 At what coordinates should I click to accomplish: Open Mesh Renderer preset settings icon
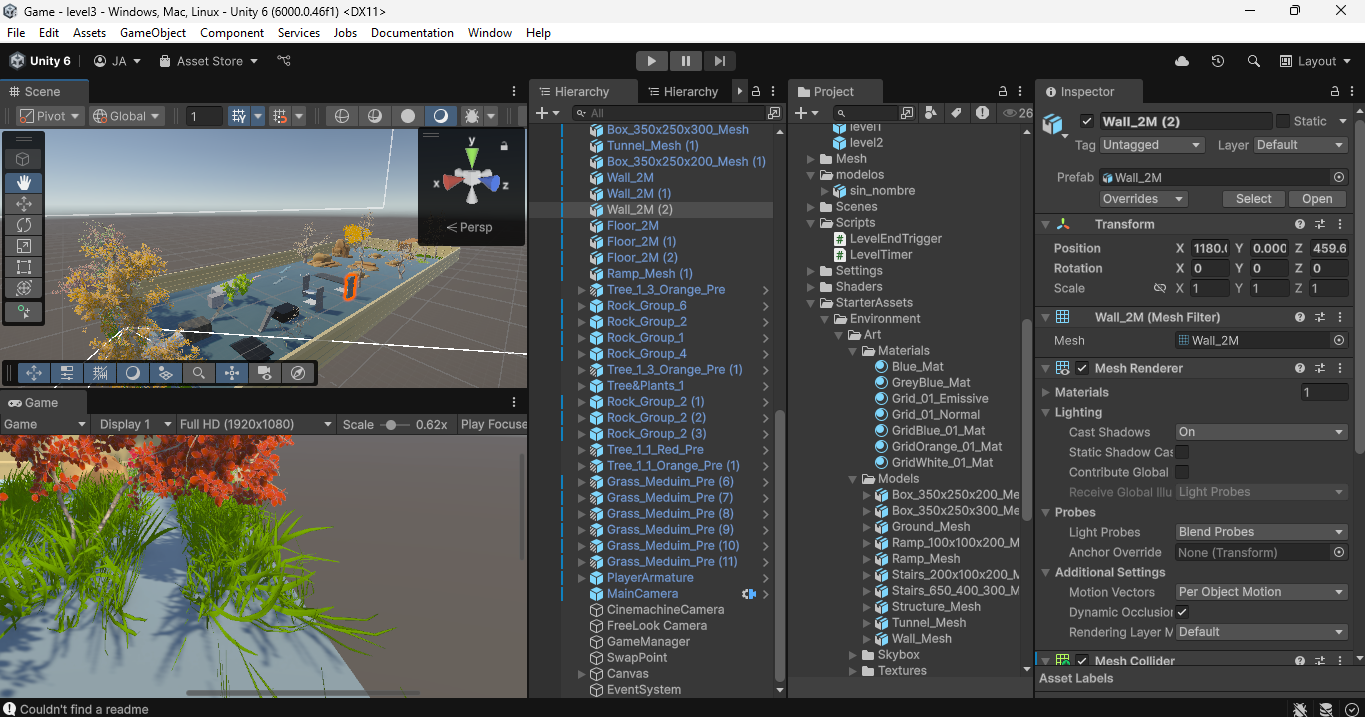[1320, 368]
